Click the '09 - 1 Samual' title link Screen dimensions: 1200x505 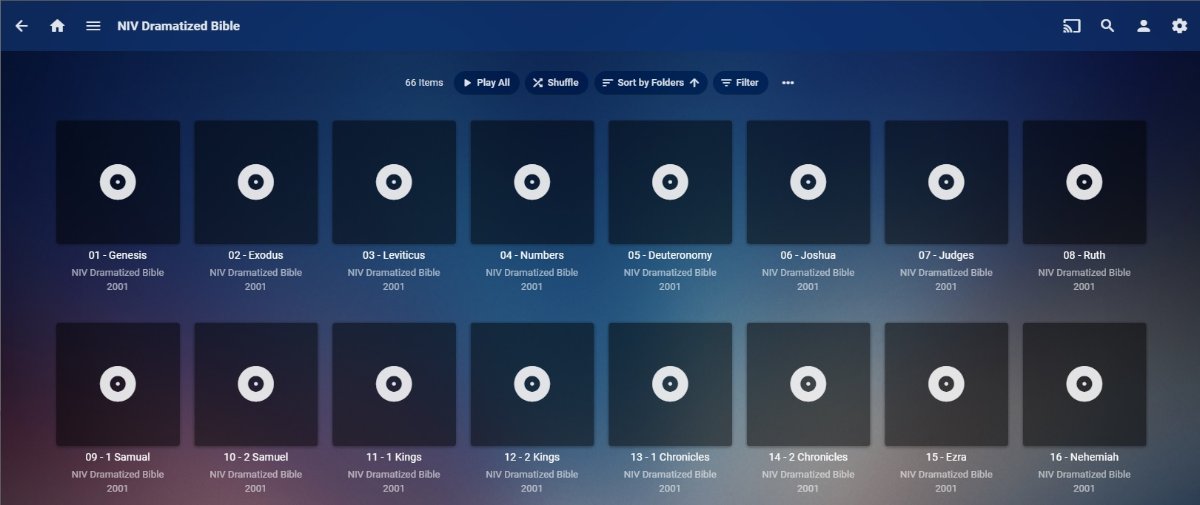118,457
